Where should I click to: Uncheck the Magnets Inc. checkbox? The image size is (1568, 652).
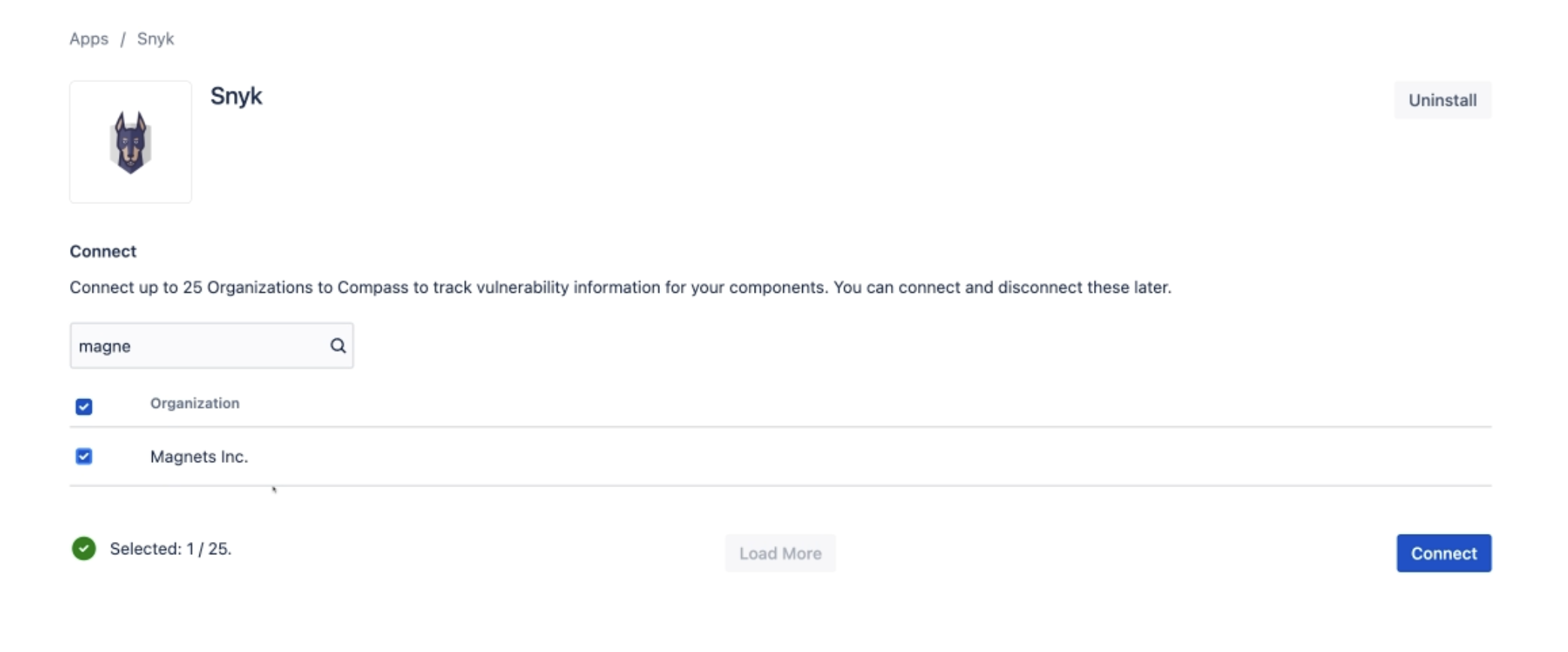click(84, 456)
